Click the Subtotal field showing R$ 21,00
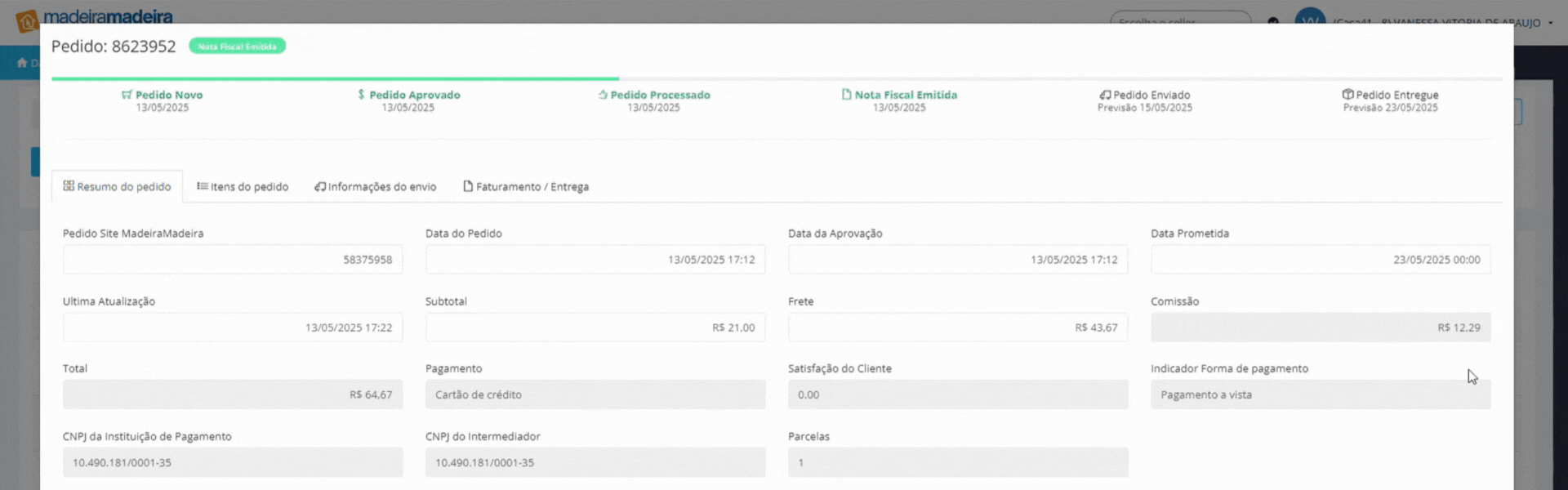Screen dimensions: 1568x490 (x=595, y=327)
